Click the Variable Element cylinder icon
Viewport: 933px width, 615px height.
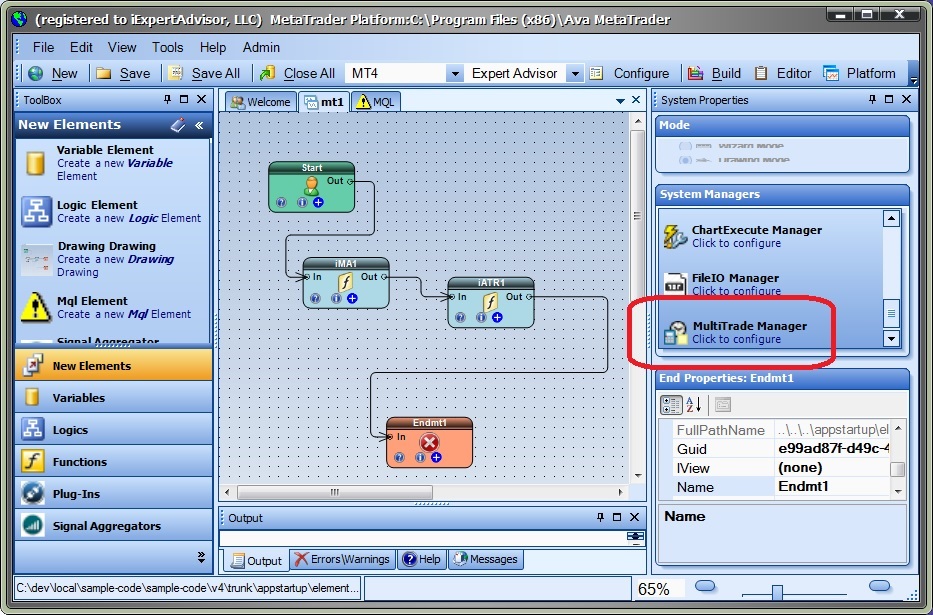(36, 163)
